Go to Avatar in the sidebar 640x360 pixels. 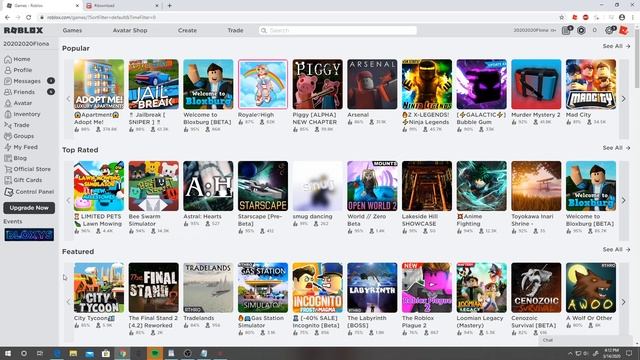click(18, 103)
